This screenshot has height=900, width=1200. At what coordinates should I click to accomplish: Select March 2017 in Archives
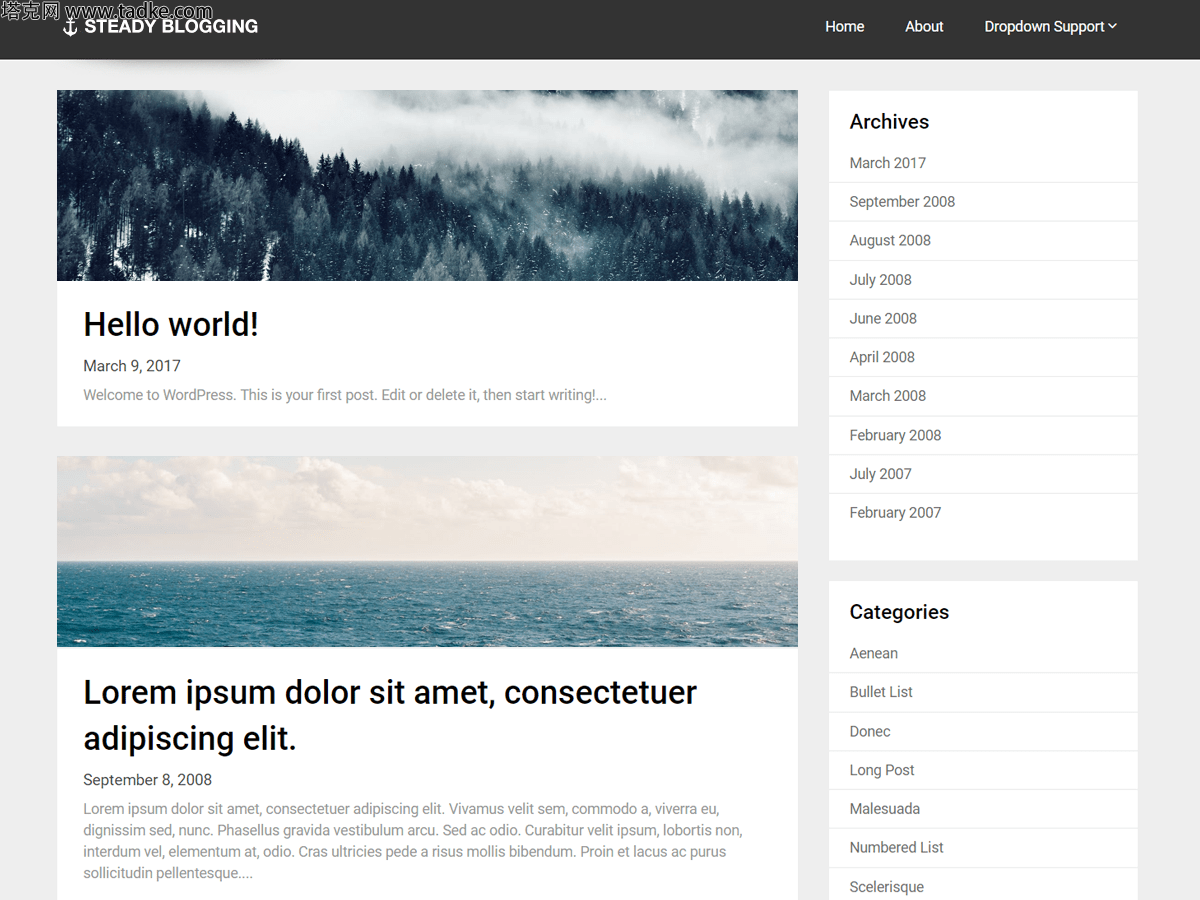tap(887, 163)
